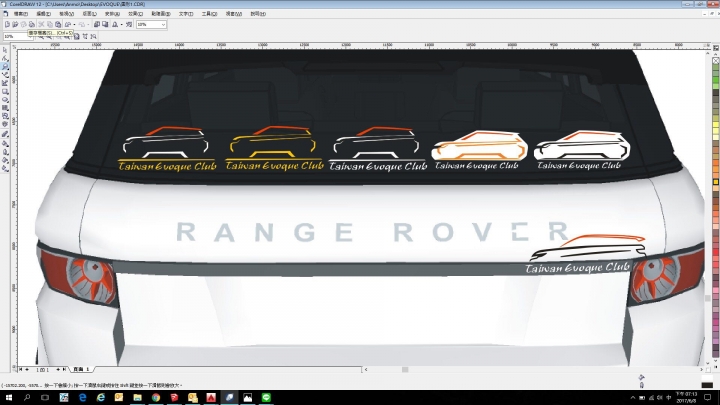The image size is (720, 405).
Task: Expand the Application Launcher dropdown arrow
Action: pos(121,24)
